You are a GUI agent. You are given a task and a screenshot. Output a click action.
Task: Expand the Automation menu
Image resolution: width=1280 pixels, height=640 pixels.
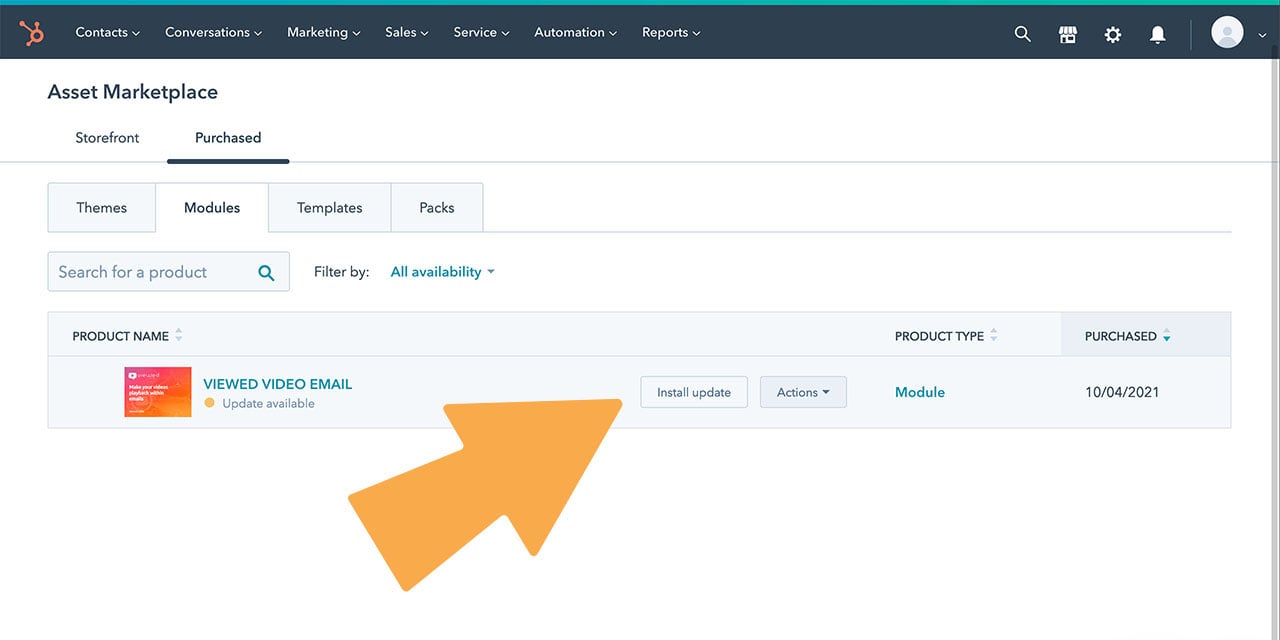coord(576,33)
